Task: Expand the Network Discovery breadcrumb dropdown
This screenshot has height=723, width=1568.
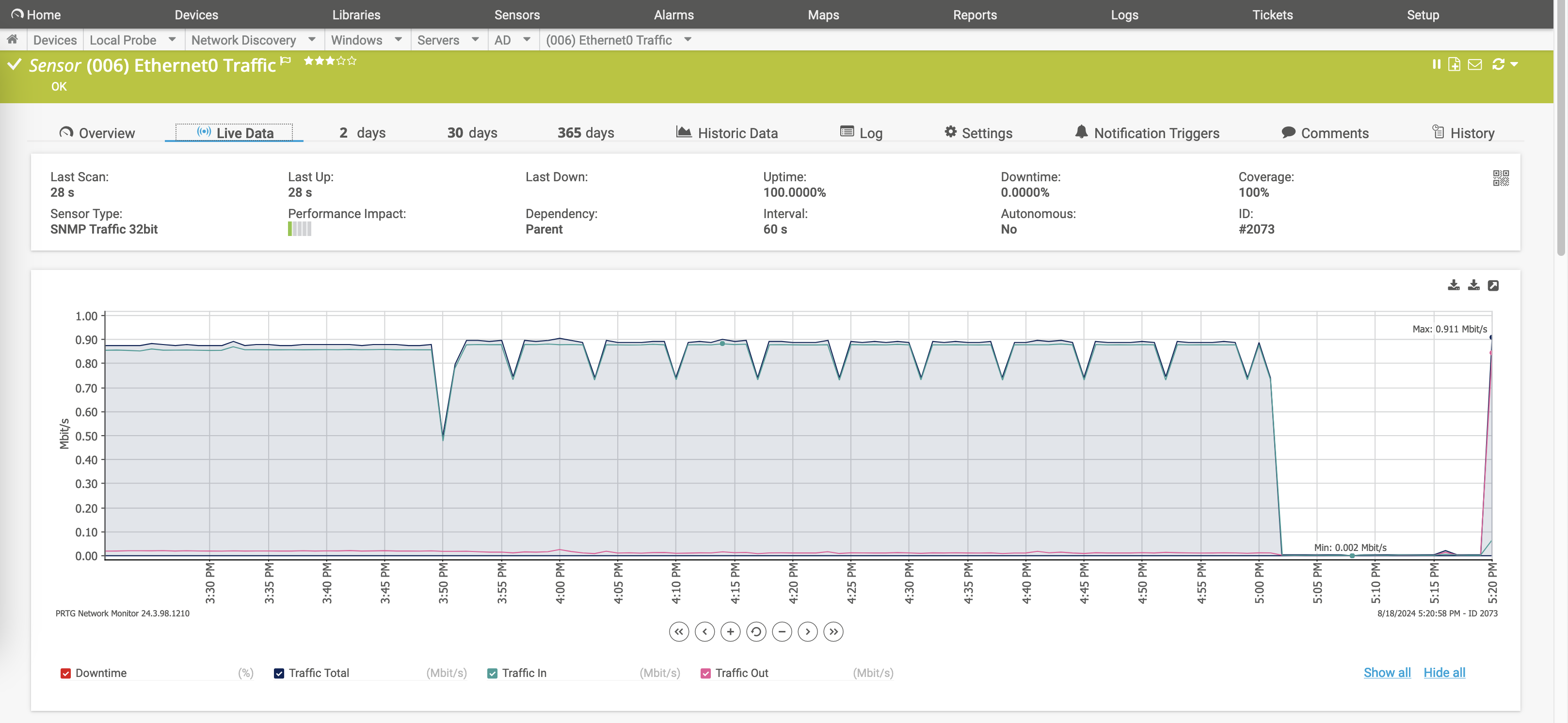Action: coord(312,40)
